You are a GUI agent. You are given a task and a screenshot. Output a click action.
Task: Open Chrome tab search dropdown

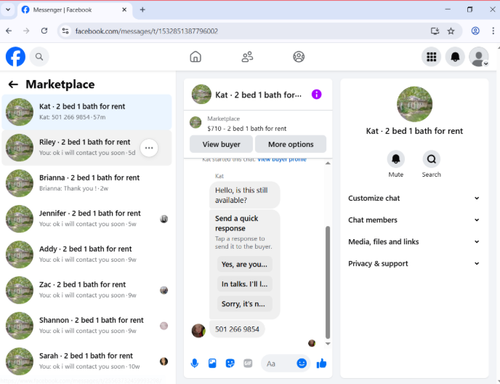(8, 10)
